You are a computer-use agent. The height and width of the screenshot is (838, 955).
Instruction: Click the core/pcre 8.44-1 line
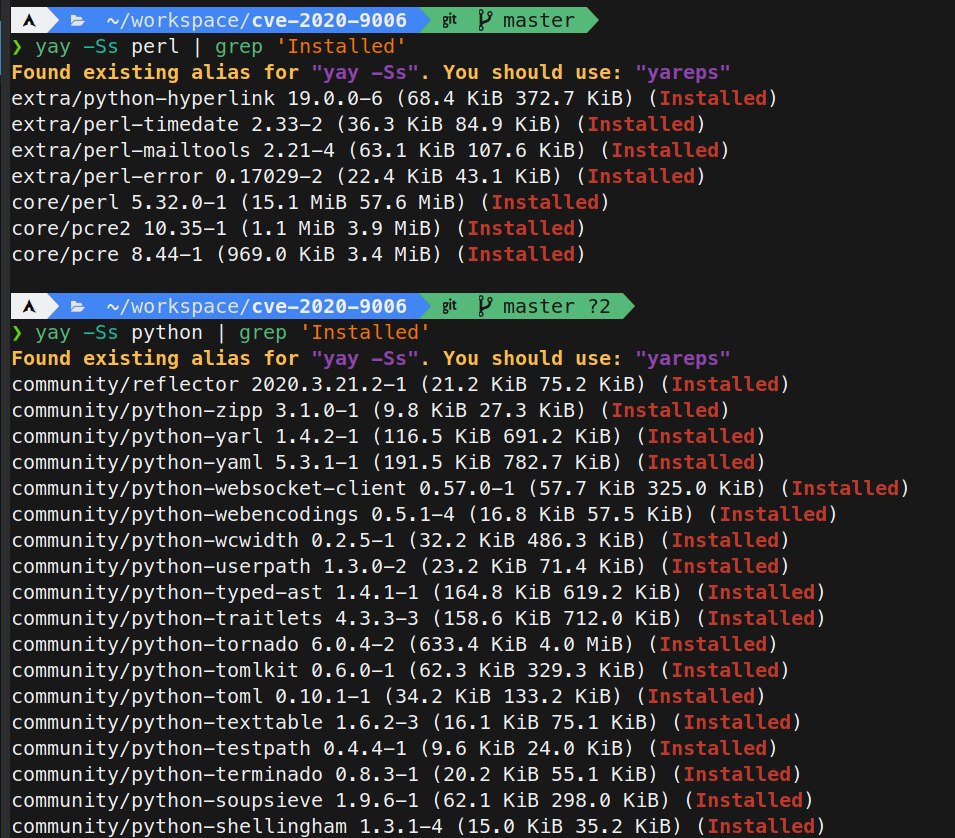298,255
